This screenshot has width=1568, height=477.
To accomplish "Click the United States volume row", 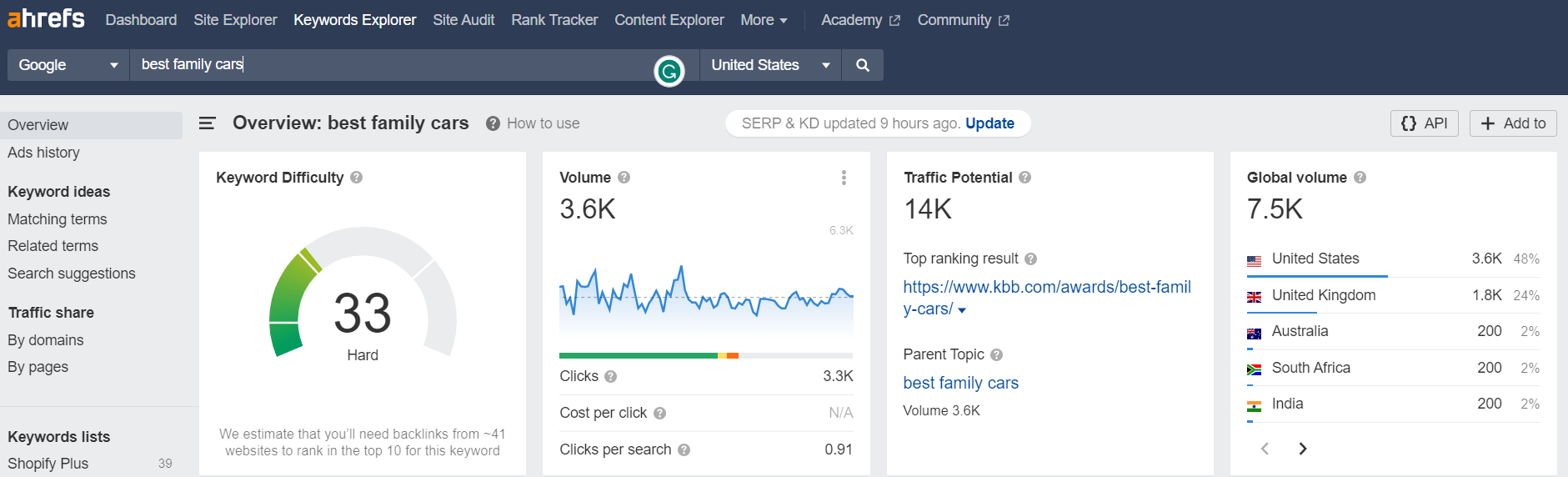I will pyautogui.click(x=1393, y=259).
